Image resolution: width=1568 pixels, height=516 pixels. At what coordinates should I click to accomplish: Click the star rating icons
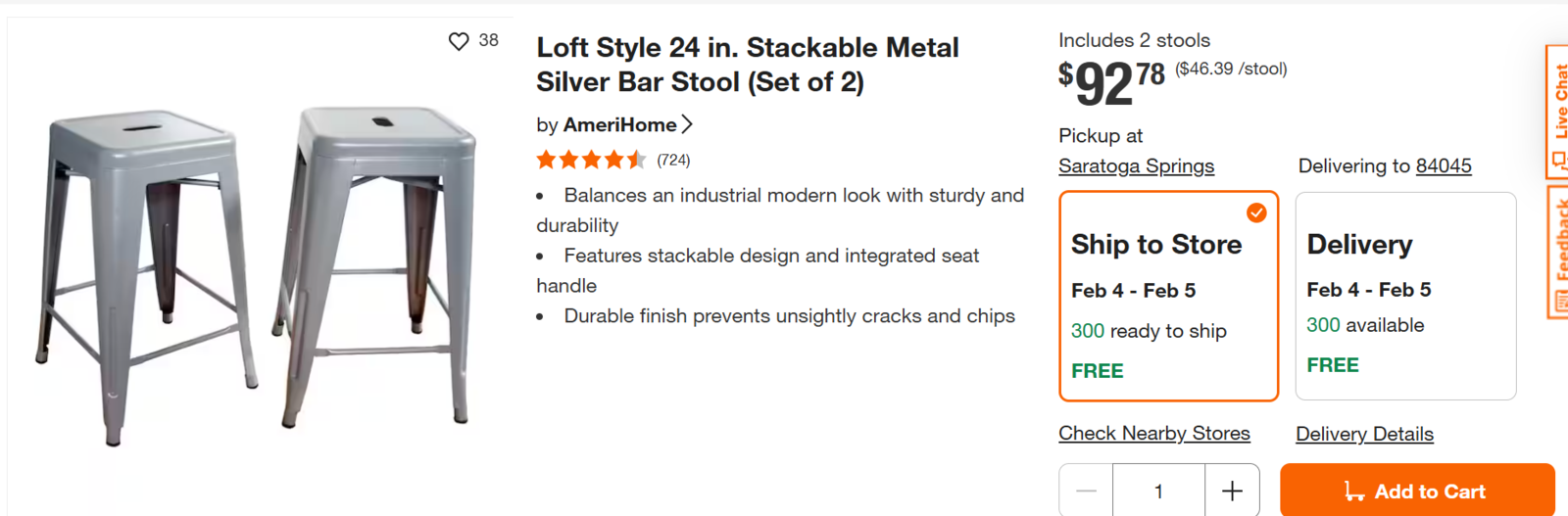(x=591, y=160)
